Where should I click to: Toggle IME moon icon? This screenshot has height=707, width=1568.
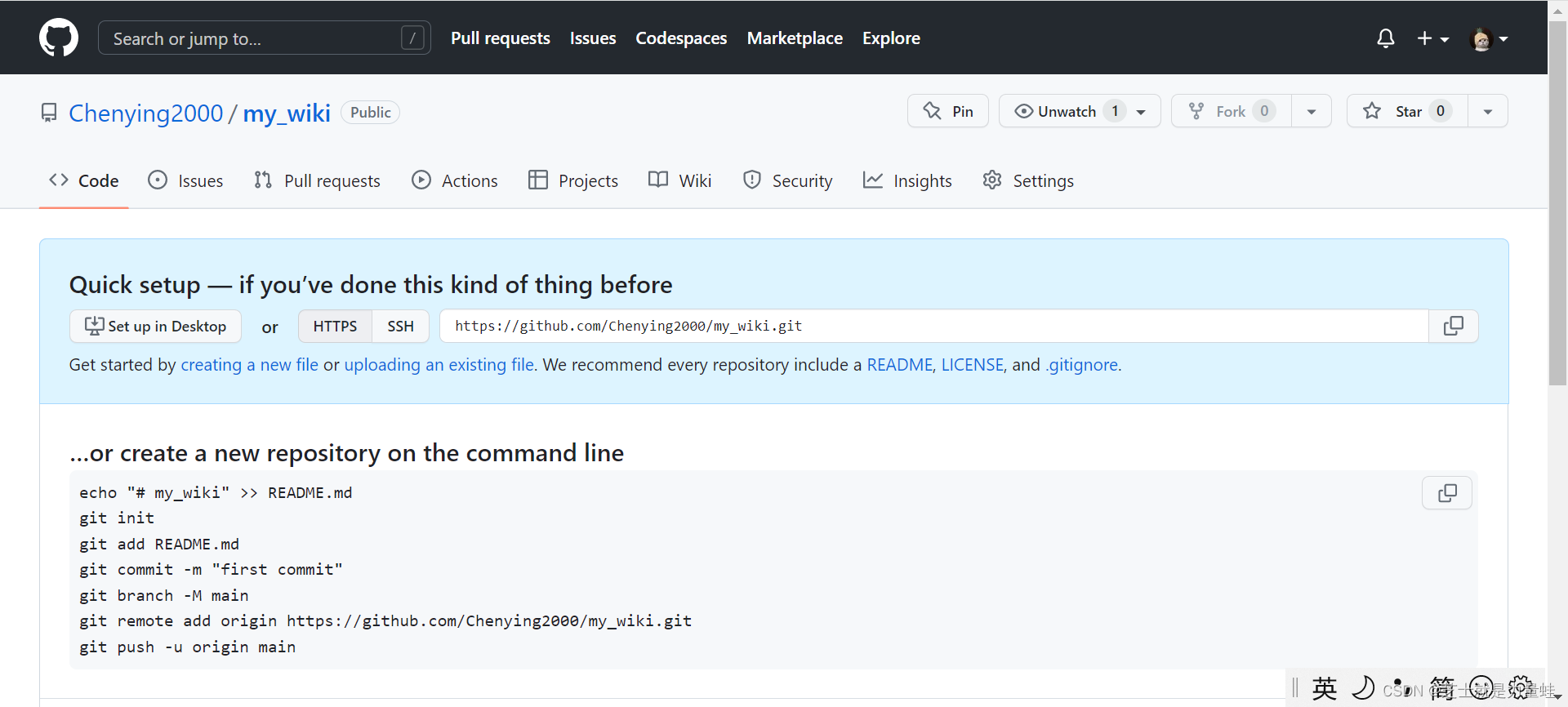click(1362, 687)
